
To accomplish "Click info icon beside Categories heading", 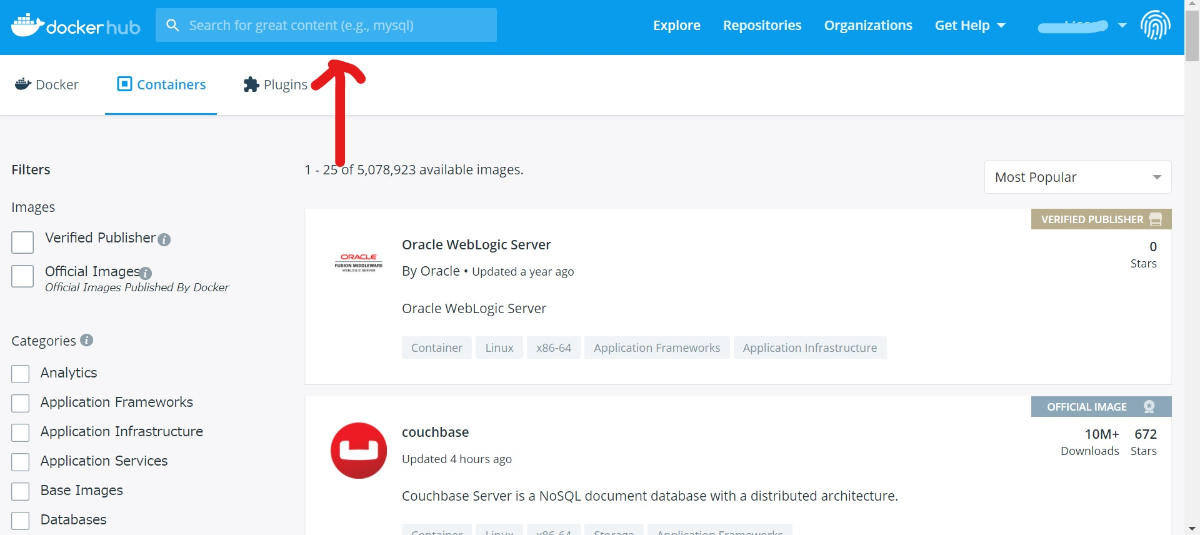I will coord(87,340).
